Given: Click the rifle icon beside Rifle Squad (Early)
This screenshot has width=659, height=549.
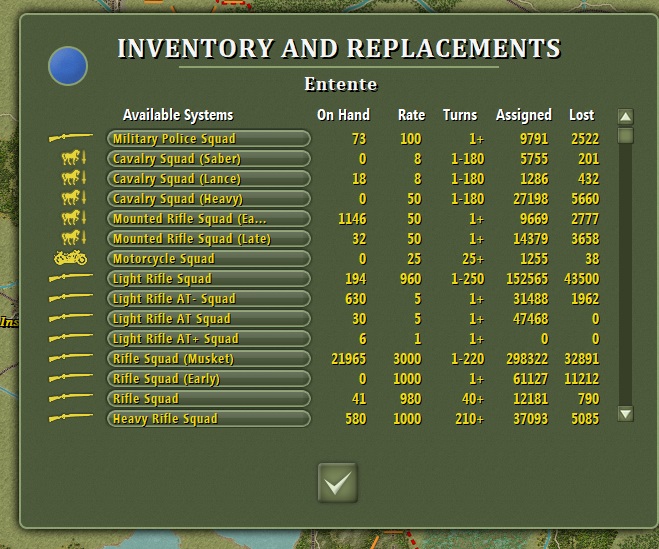Looking at the screenshot, I should (x=71, y=377).
